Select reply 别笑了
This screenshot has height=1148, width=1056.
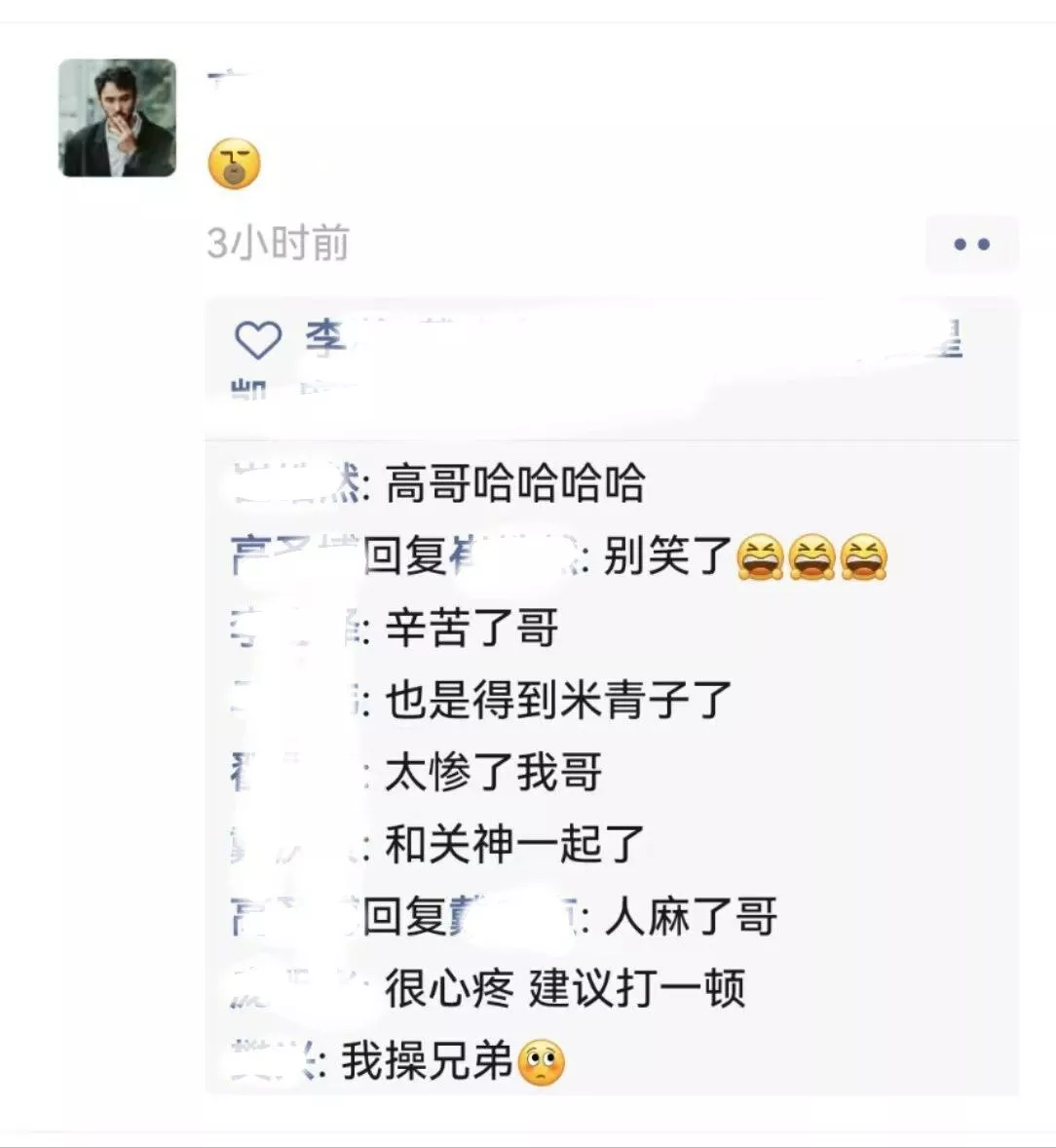point(668,556)
